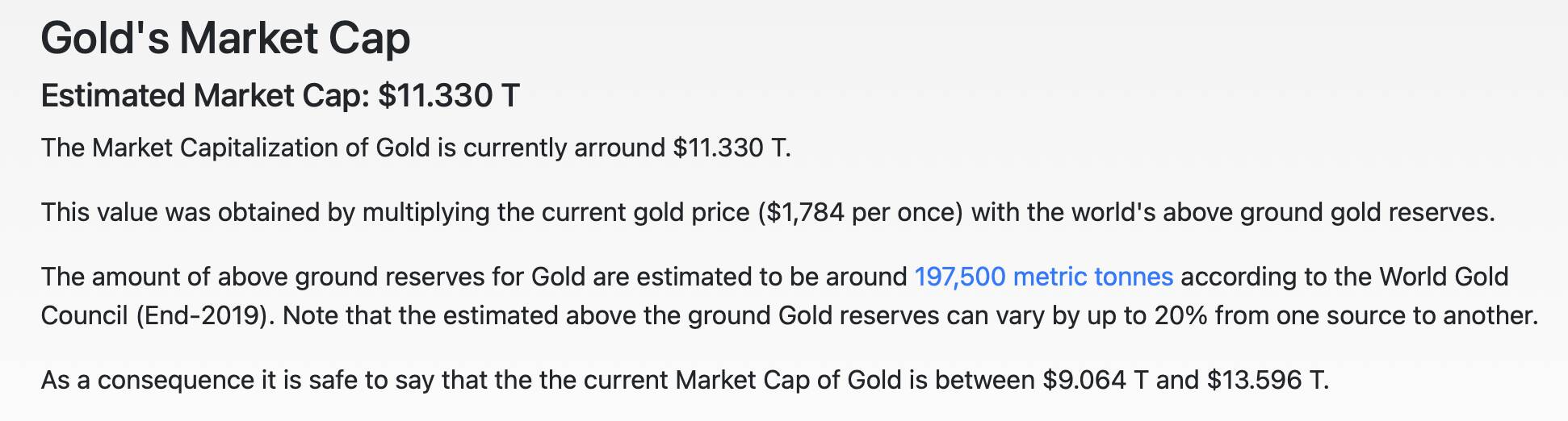Open the "197,500 metric tonnes" link
This screenshot has width=1568, height=421.
1043,277
